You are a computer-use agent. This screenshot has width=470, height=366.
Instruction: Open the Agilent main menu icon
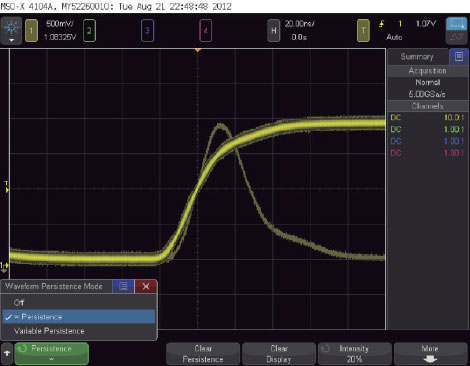[11, 31]
